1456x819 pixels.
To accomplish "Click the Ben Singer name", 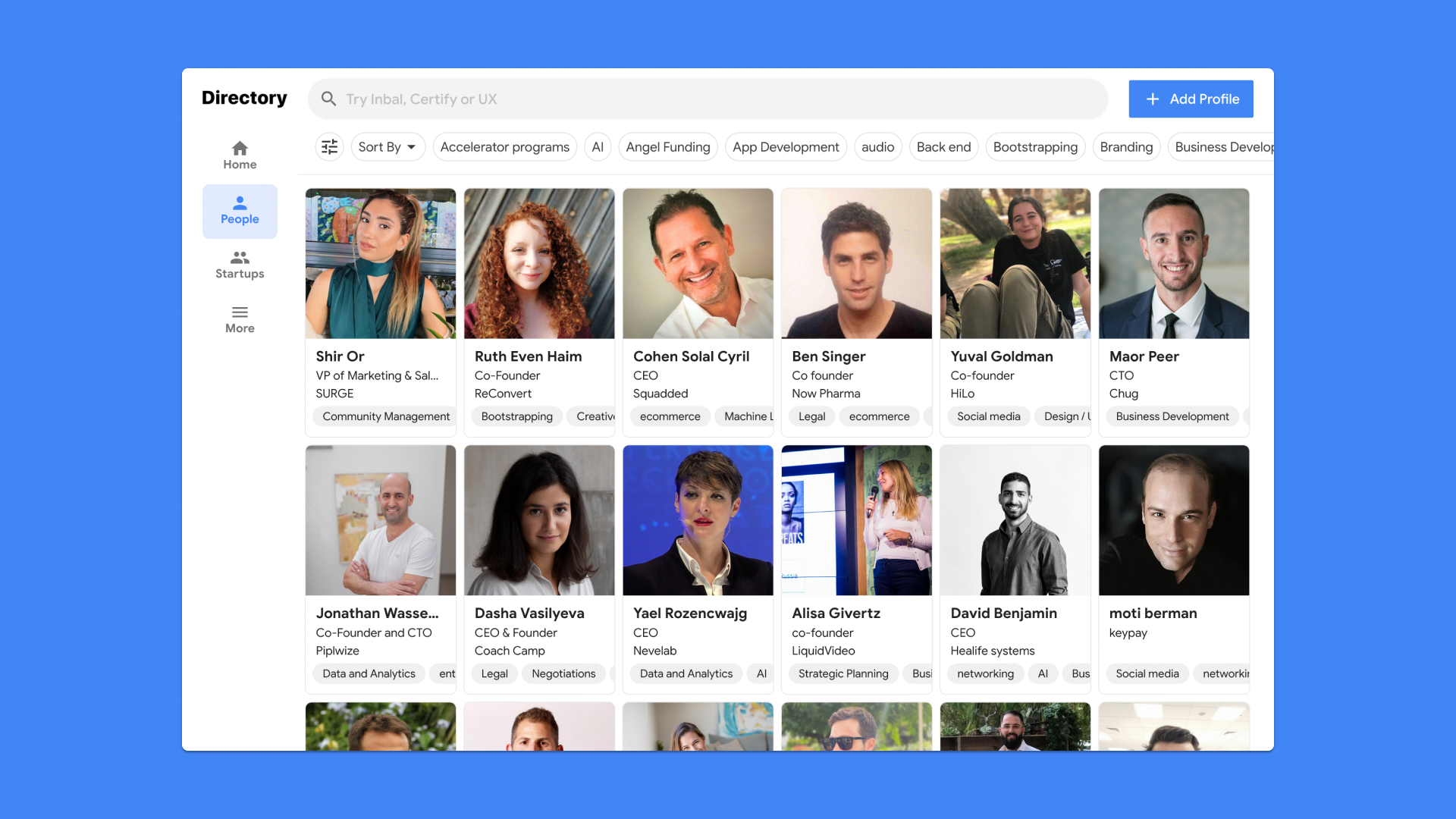I will 828,356.
